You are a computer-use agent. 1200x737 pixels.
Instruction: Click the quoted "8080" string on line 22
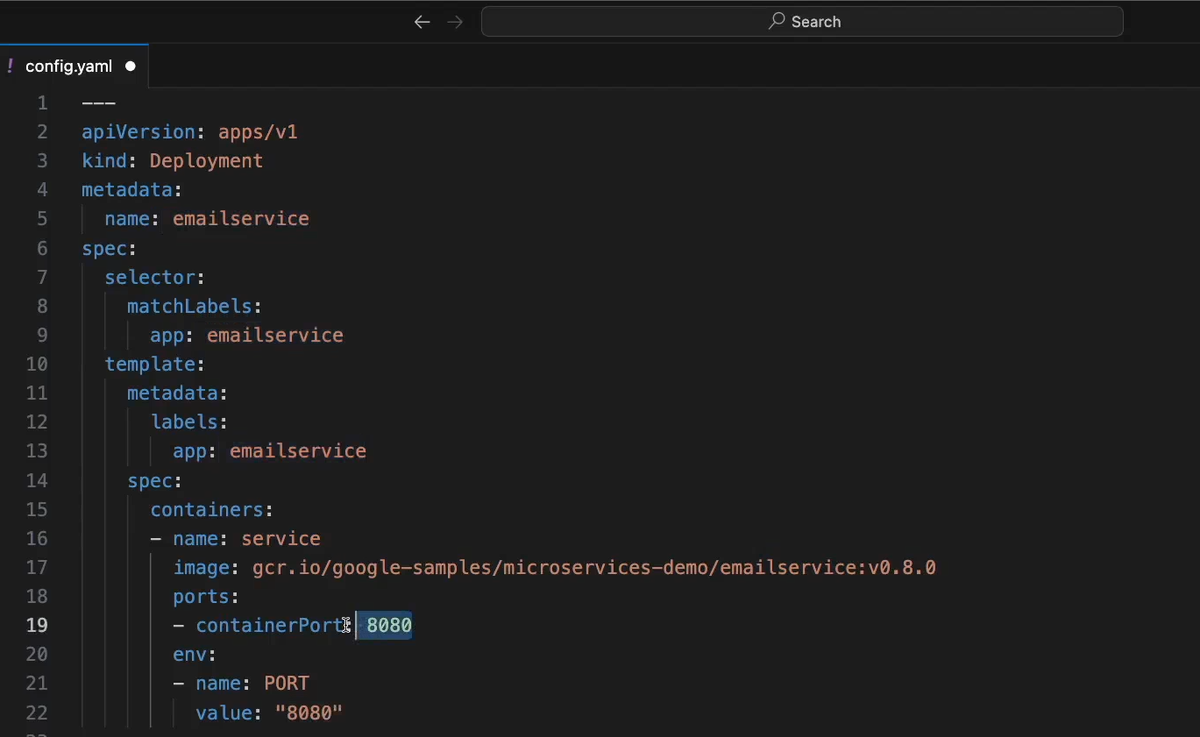(309, 712)
